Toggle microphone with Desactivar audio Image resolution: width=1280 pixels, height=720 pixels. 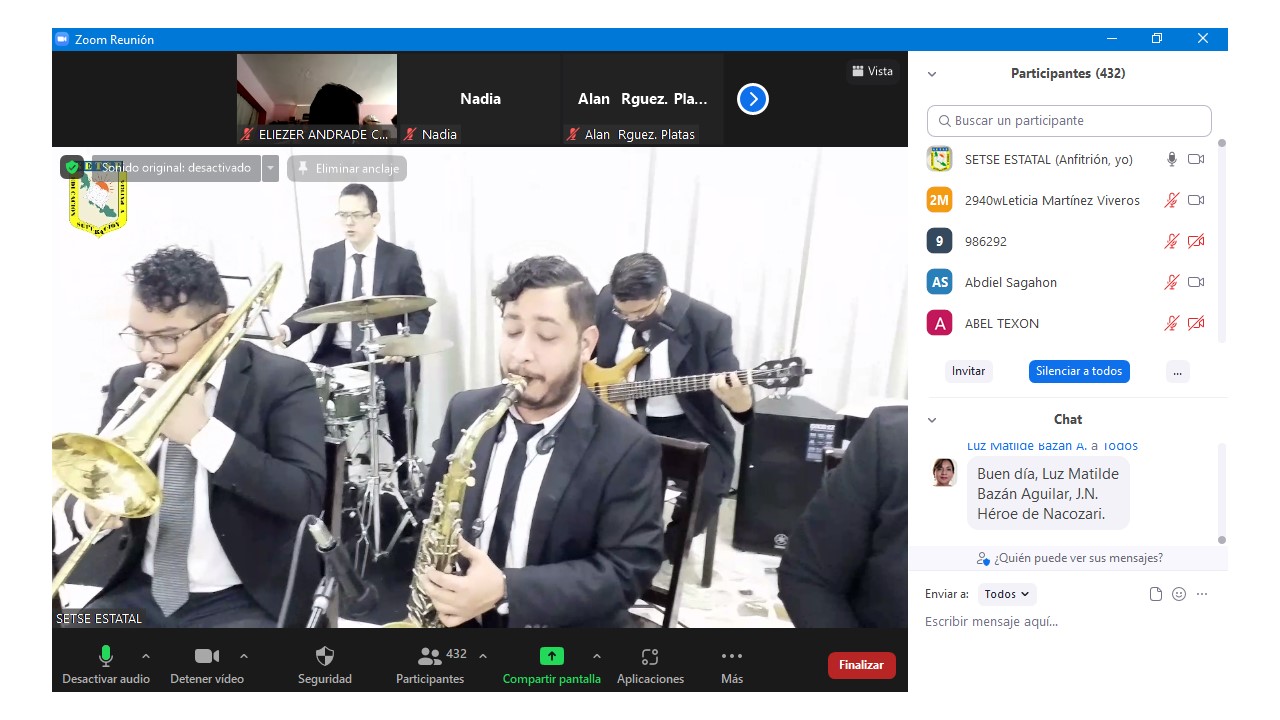pos(105,657)
